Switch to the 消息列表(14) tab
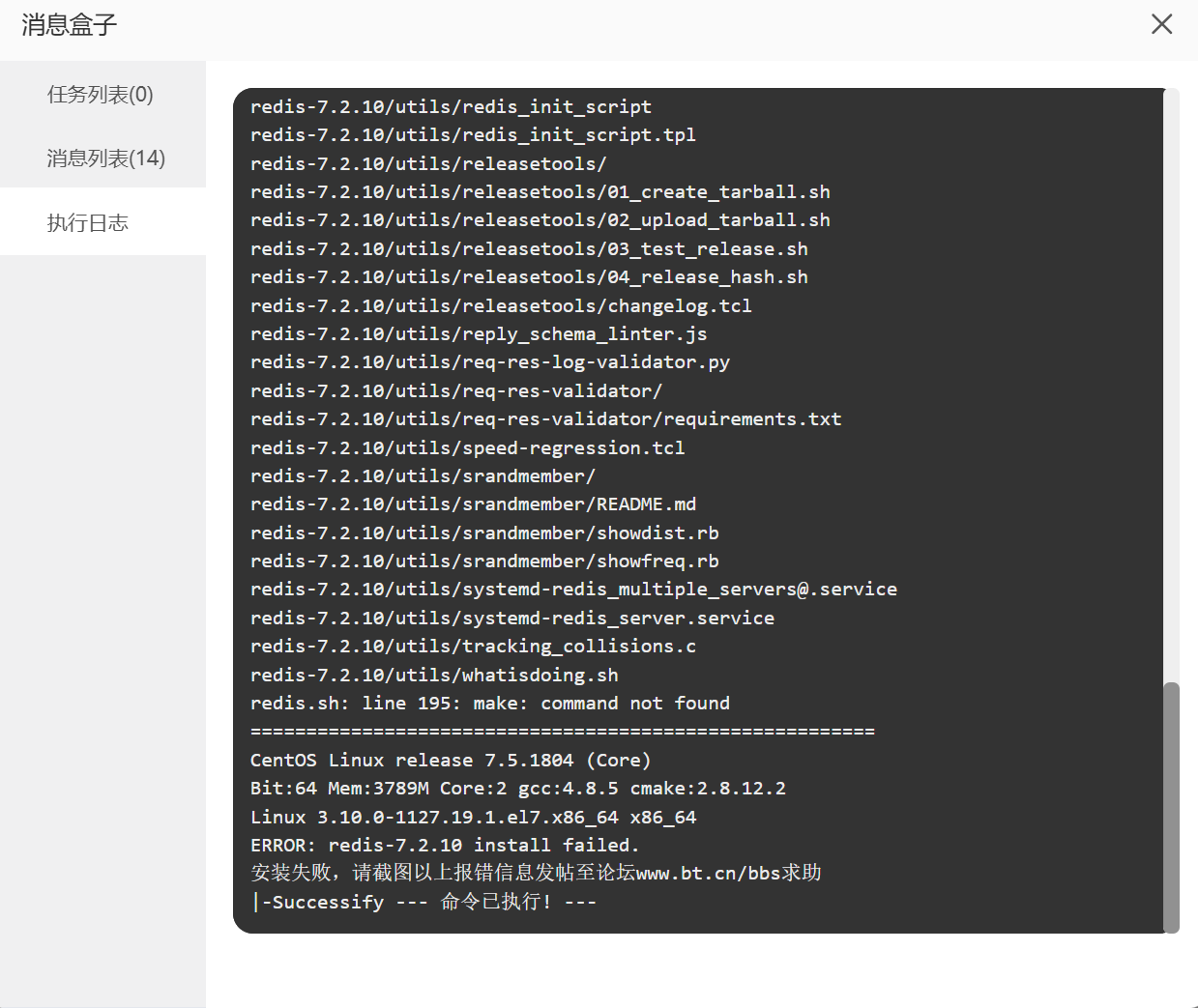Viewport: 1198px width, 1008px height. 105,158
